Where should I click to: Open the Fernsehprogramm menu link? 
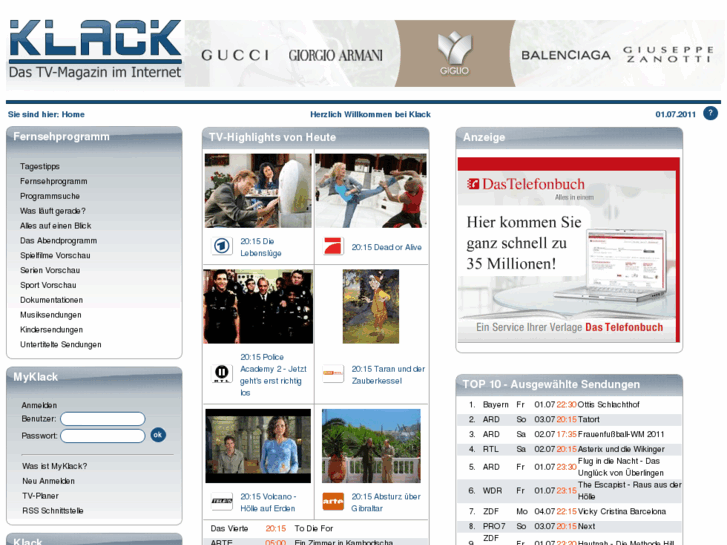[x=54, y=181]
